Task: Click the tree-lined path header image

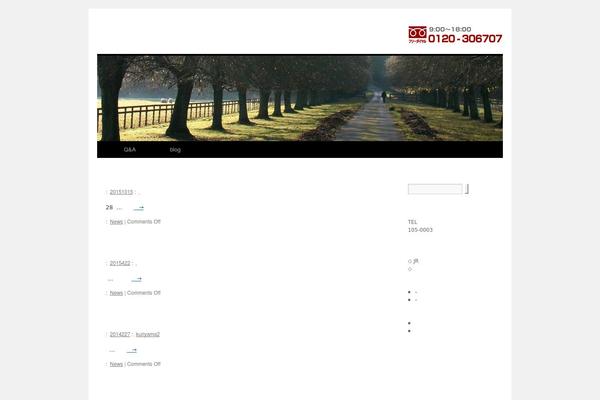Action: [300, 98]
